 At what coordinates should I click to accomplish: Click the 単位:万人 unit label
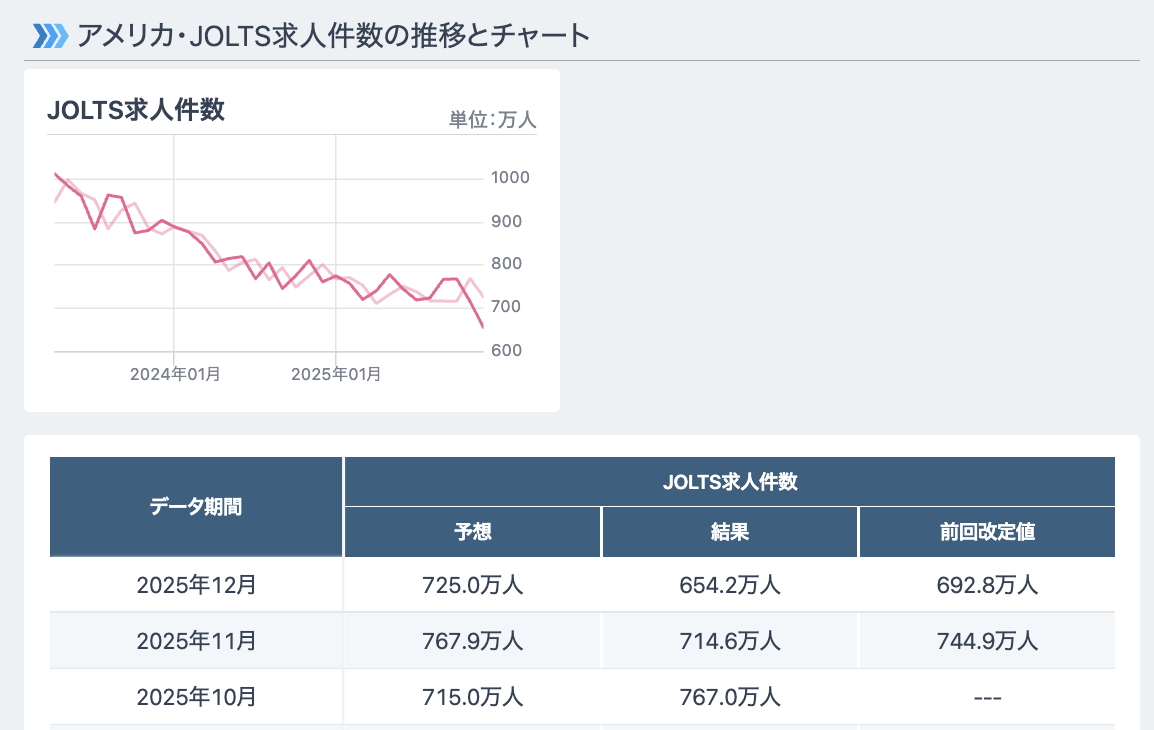(x=493, y=119)
